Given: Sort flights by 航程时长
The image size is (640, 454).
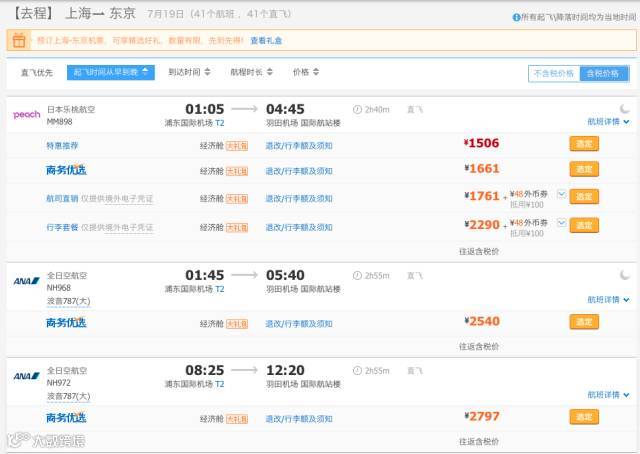Looking at the screenshot, I should [x=251, y=72].
